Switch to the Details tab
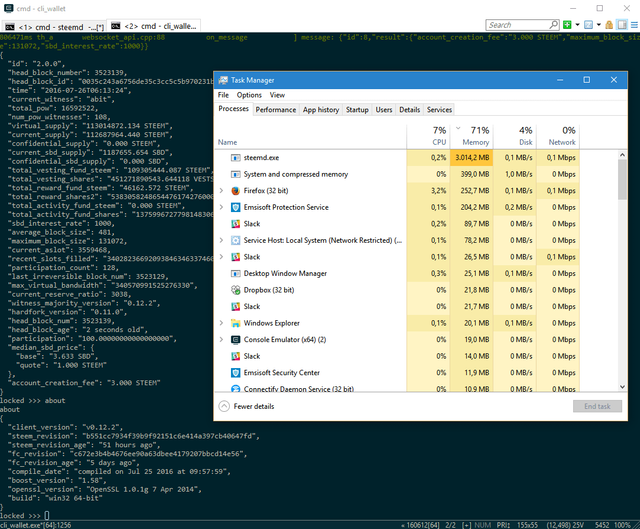The height and width of the screenshot is (529, 640). click(x=409, y=109)
